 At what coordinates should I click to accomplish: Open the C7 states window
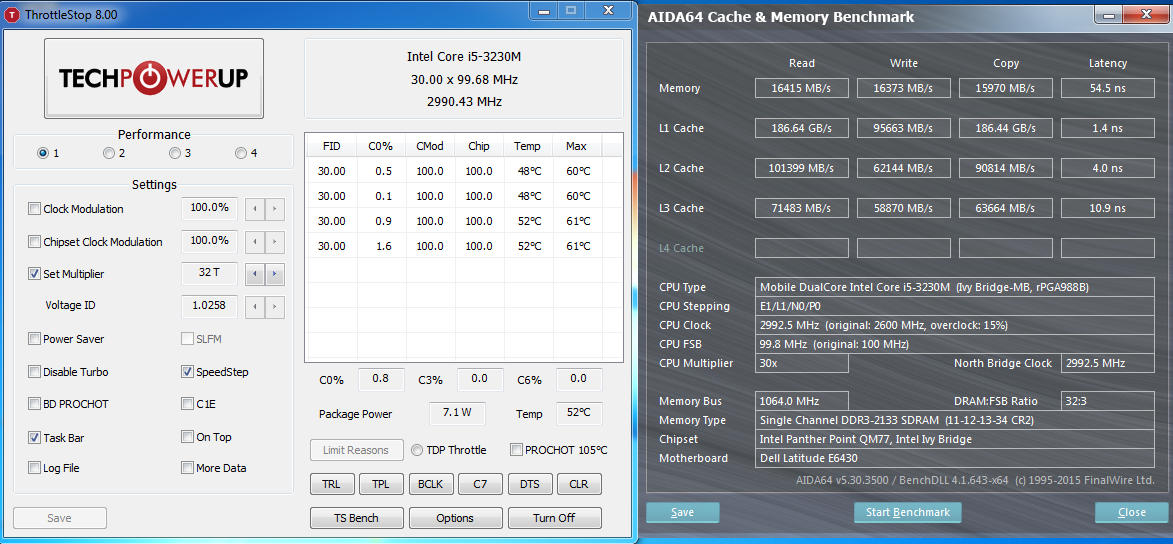coord(480,484)
